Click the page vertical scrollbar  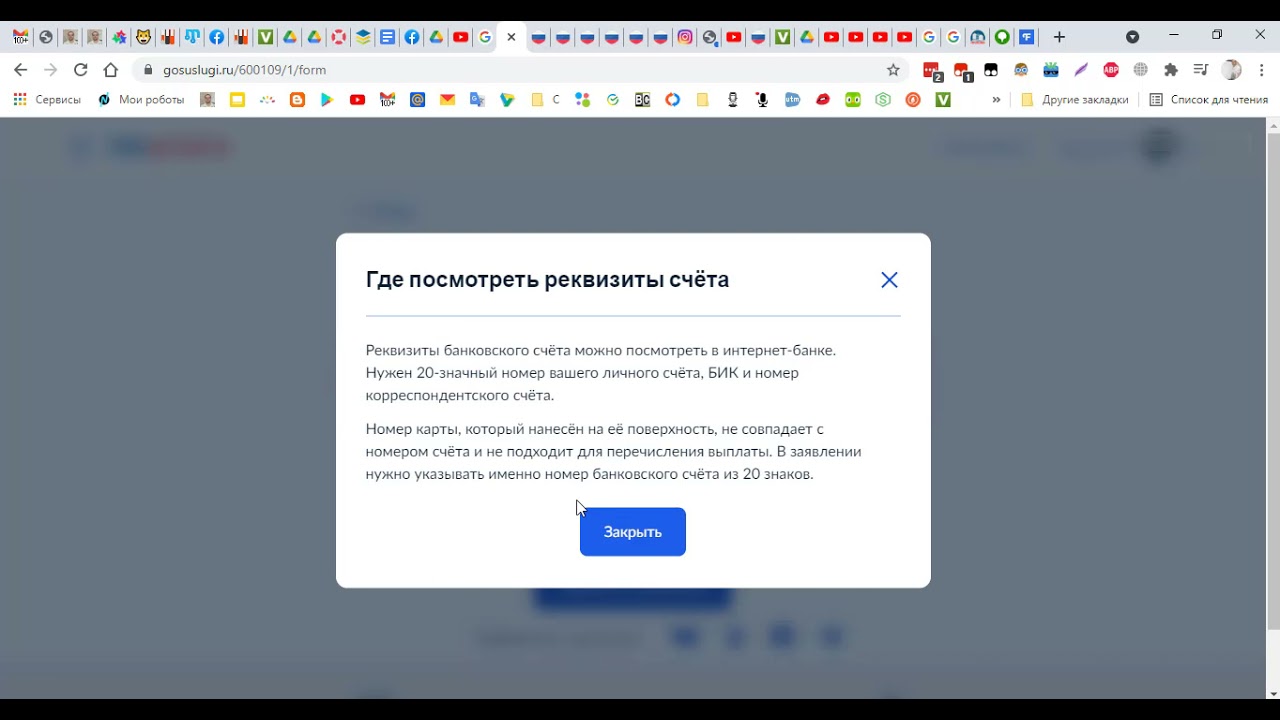[x=1273, y=380]
